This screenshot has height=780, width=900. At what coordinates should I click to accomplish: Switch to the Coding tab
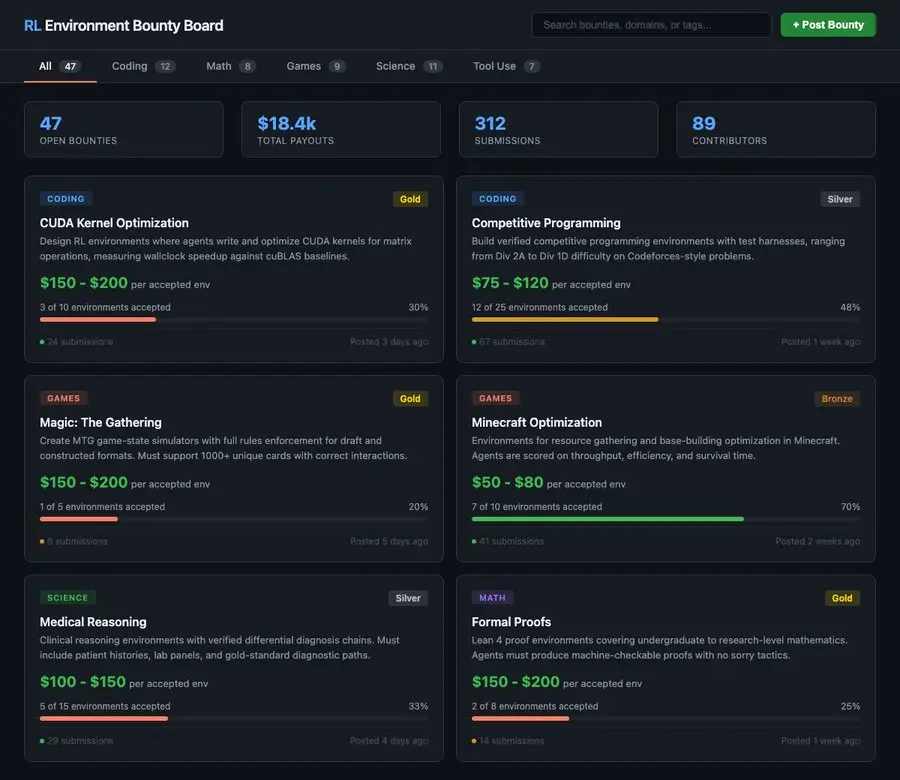coord(142,66)
